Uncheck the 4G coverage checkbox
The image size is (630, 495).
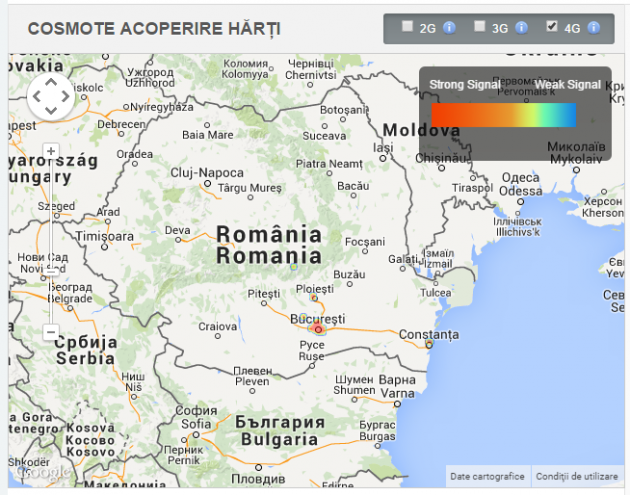pos(552,27)
